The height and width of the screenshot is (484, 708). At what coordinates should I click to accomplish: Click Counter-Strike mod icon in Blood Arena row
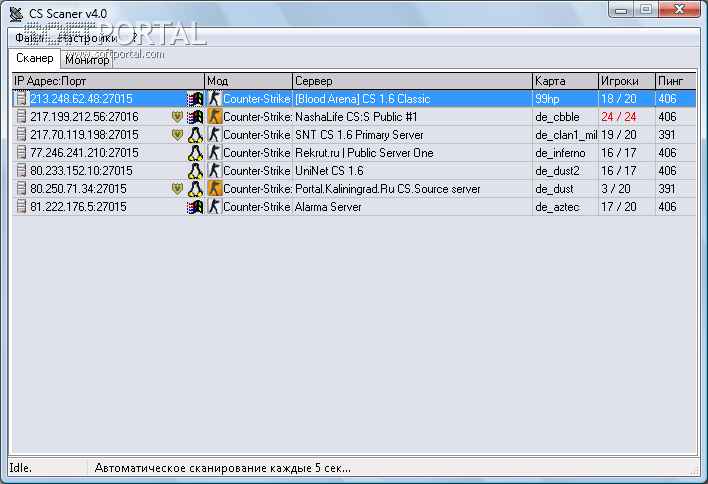215,99
